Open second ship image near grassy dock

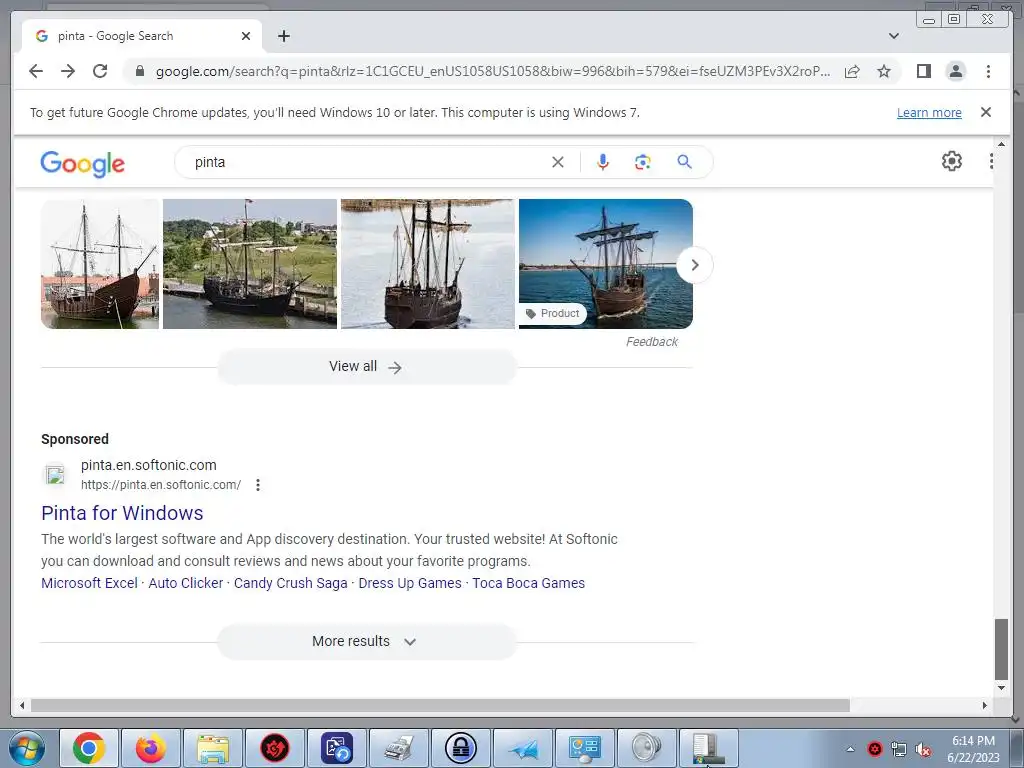point(249,264)
